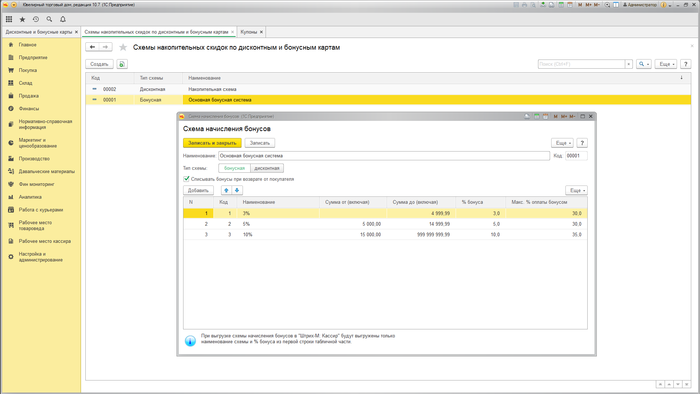Click Администратор user button
This screenshot has height=394, width=700.
[640, 5]
